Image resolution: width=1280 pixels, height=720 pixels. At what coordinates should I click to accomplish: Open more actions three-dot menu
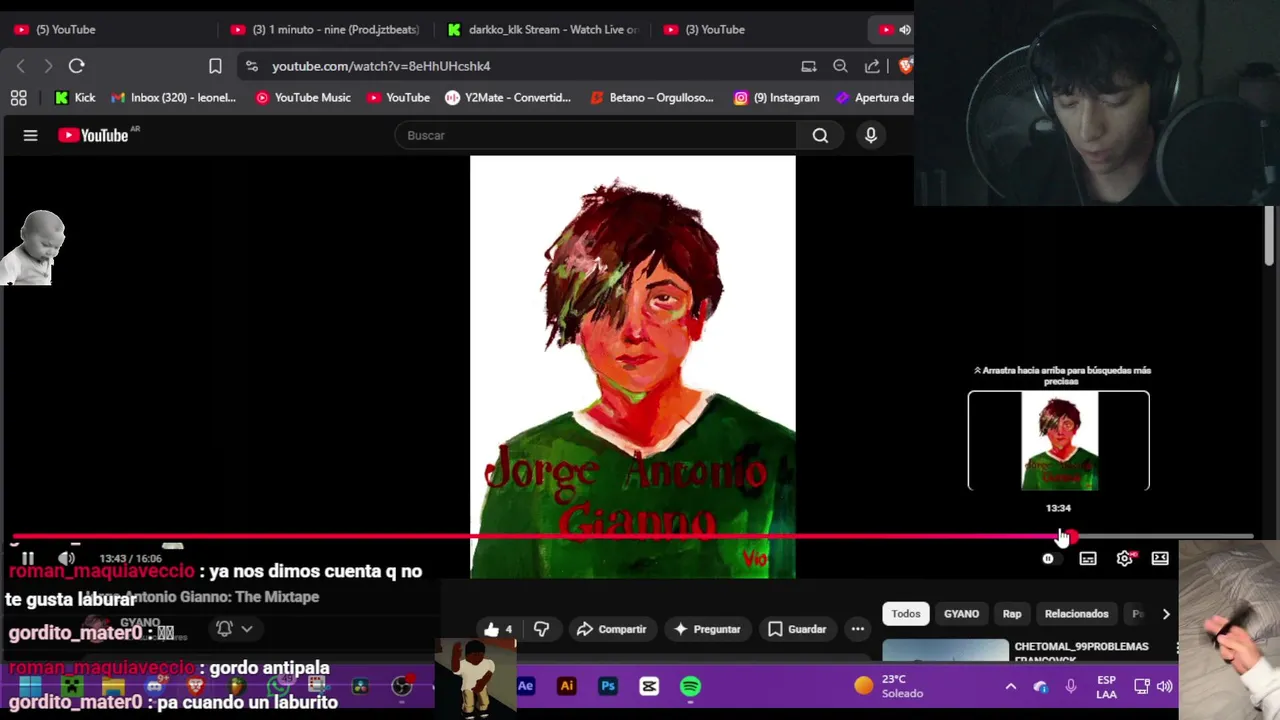pos(858,629)
